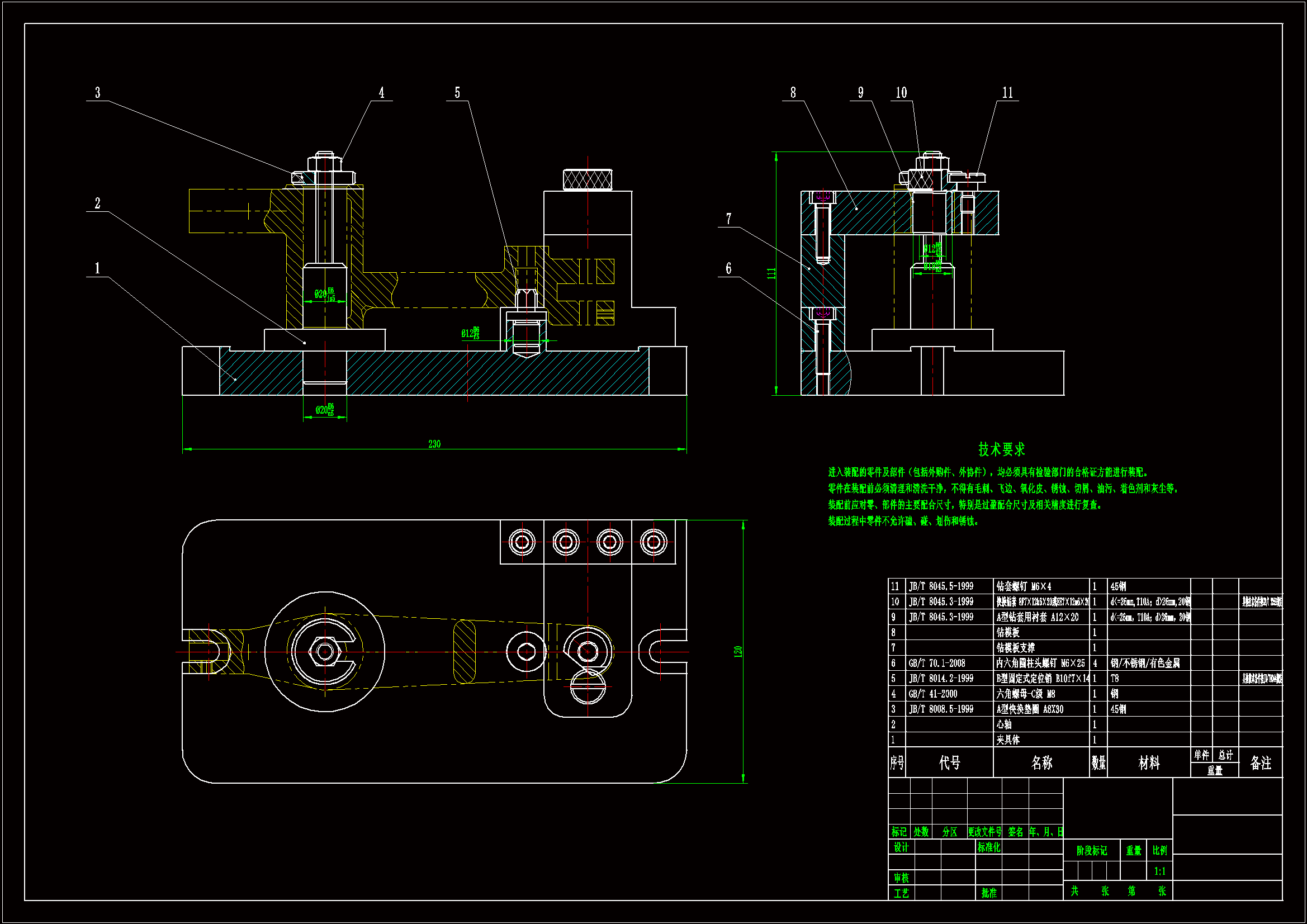1307x924 pixels.
Task: Click part balloon number 5 label
Action: [x=457, y=93]
